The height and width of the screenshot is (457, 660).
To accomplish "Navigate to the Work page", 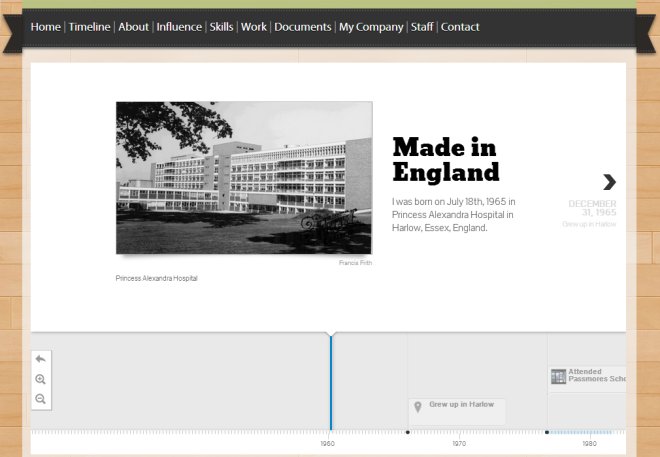I will click(254, 27).
